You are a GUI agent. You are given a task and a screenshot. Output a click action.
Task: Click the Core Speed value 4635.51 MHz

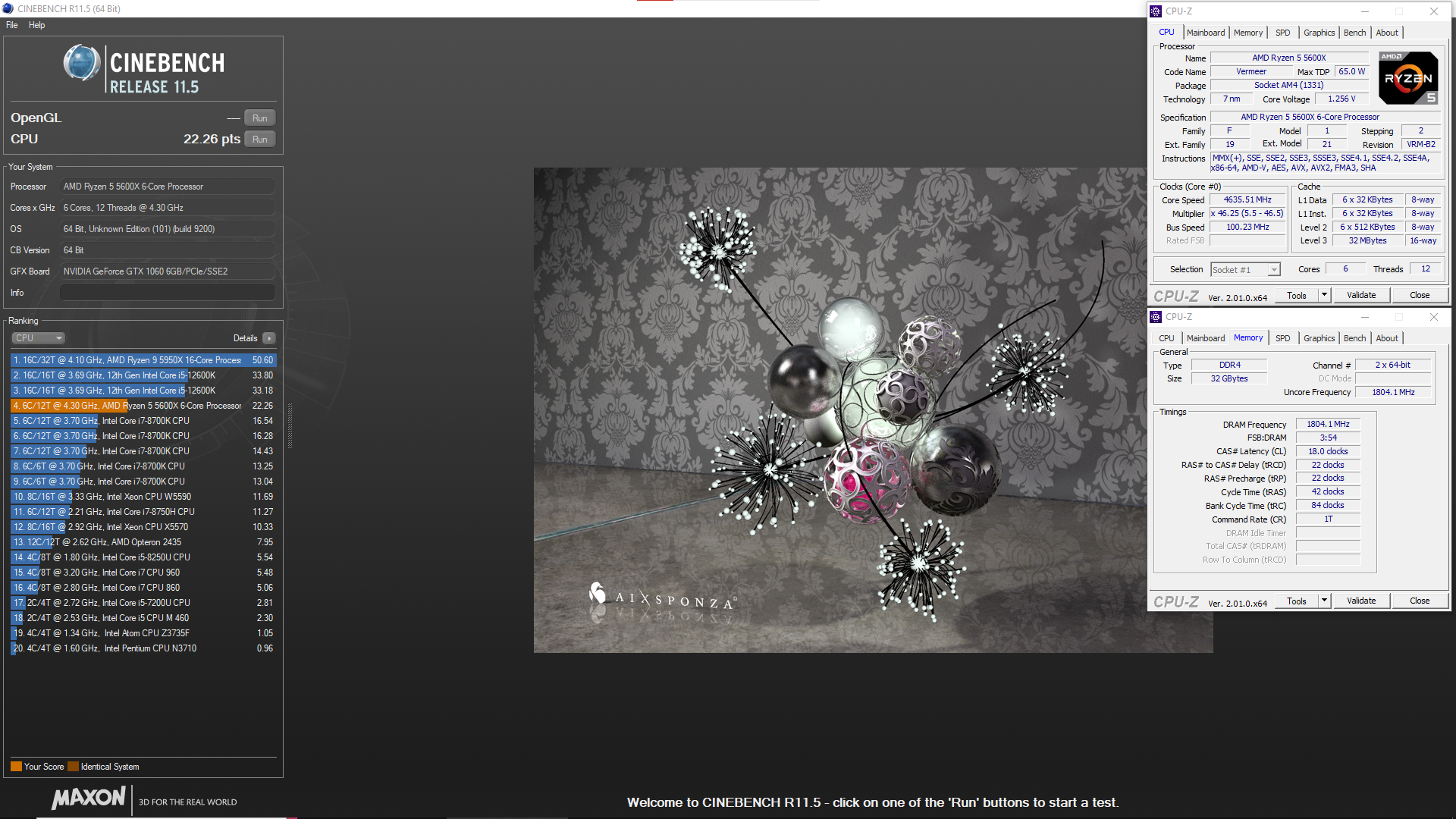click(x=1247, y=200)
